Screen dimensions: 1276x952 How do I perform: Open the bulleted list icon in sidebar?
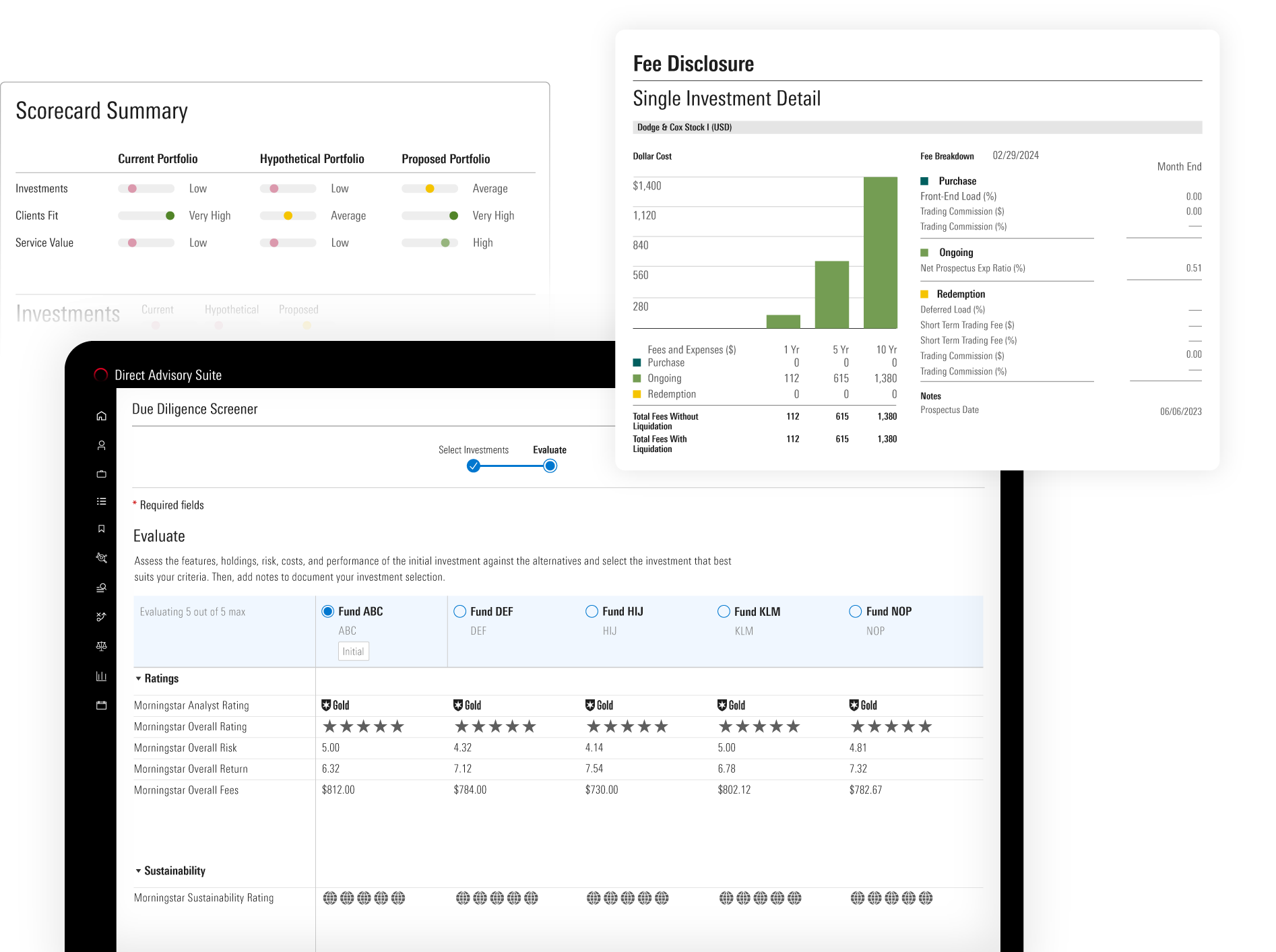(x=101, y=501)
